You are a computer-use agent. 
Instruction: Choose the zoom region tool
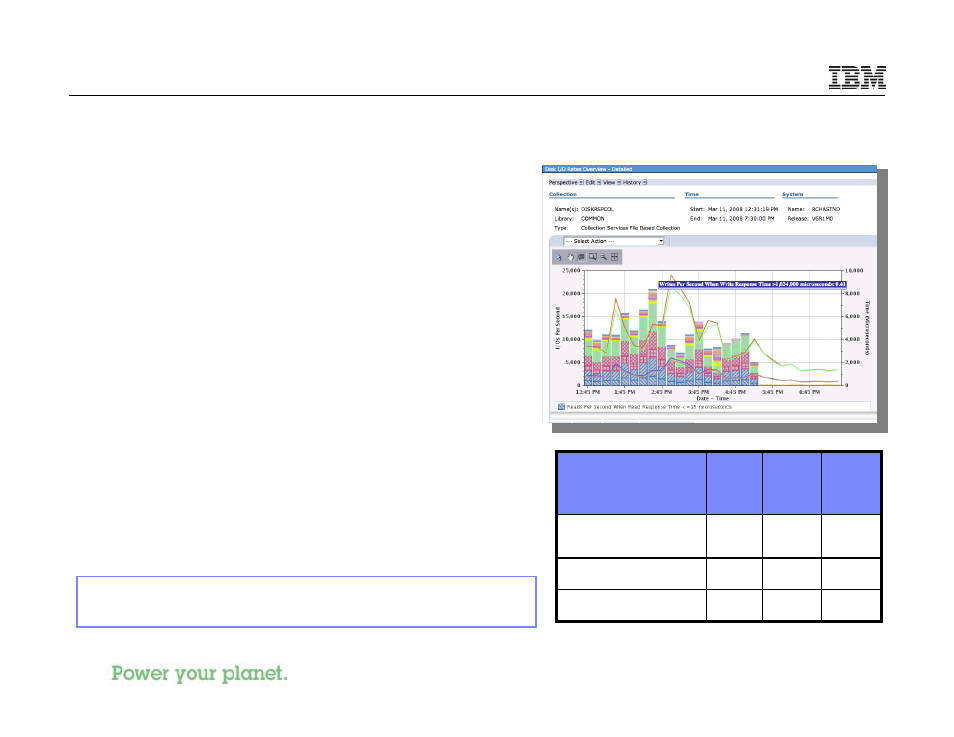(593, 257)
